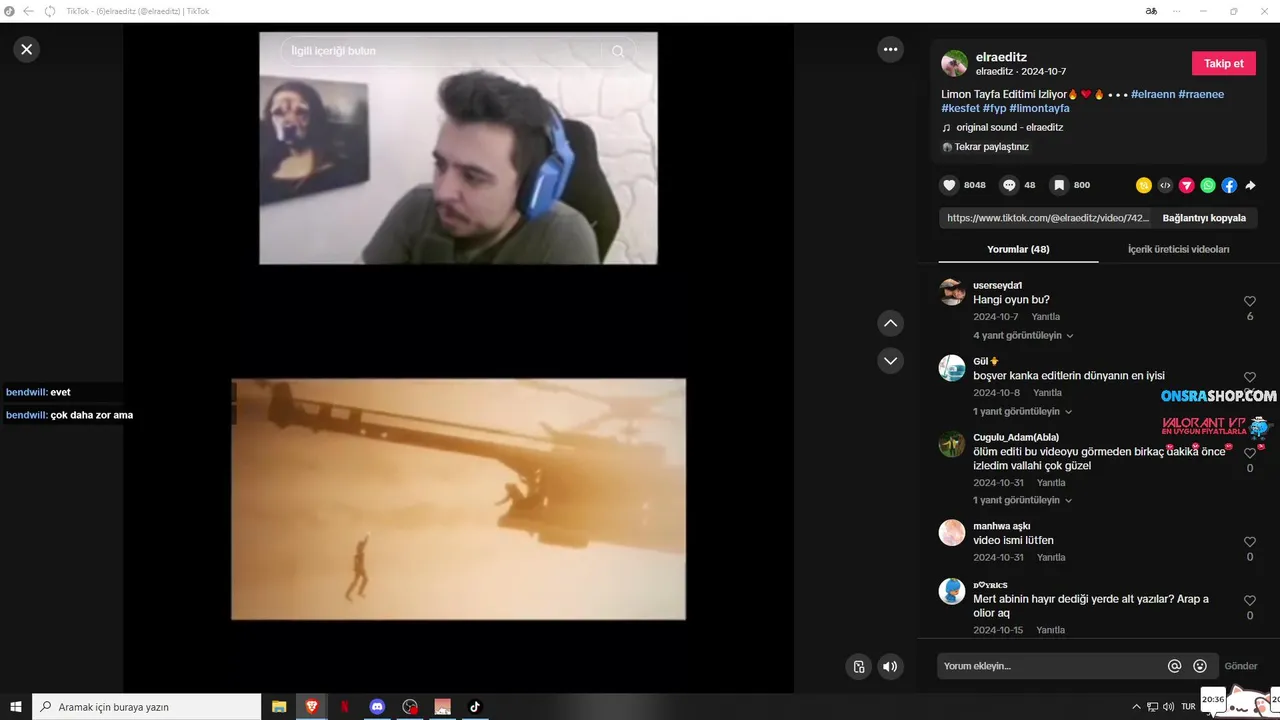This screenshot has height=720, width=1280.
Task: Click the Gönder send button
Action: (1241, 666)
